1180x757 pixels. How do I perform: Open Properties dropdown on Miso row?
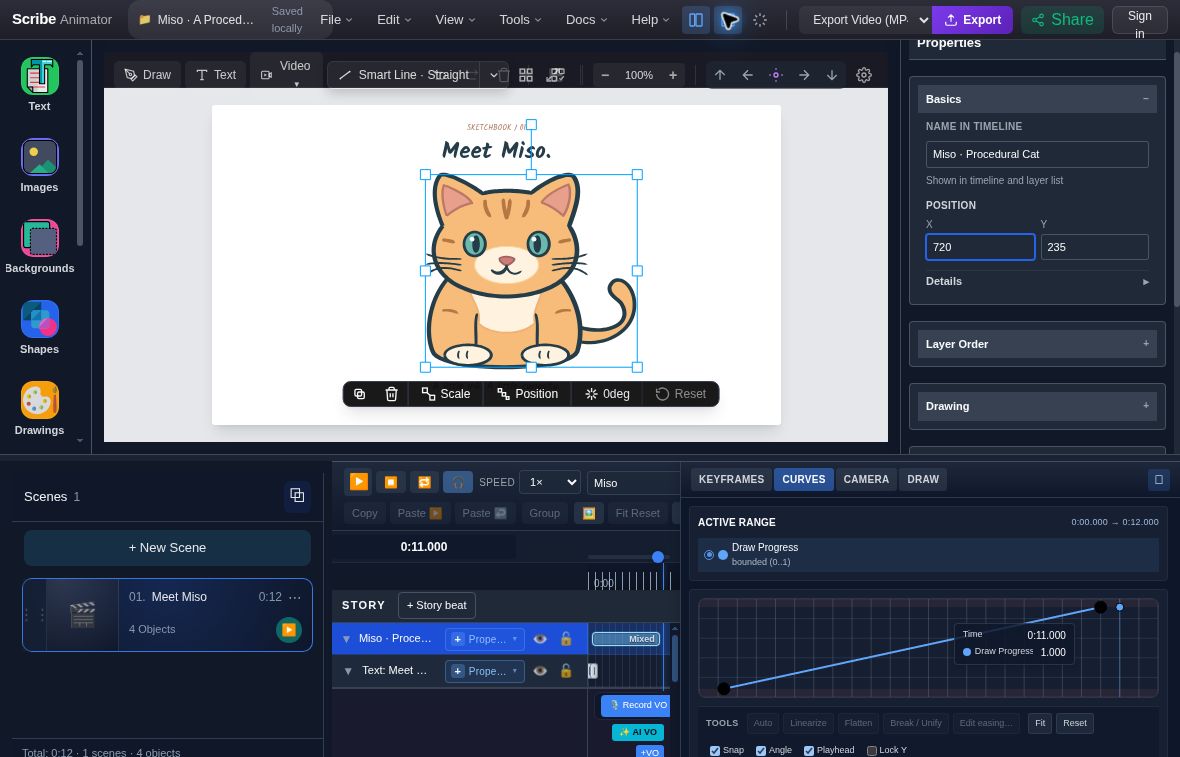click(x=485, y=639)
